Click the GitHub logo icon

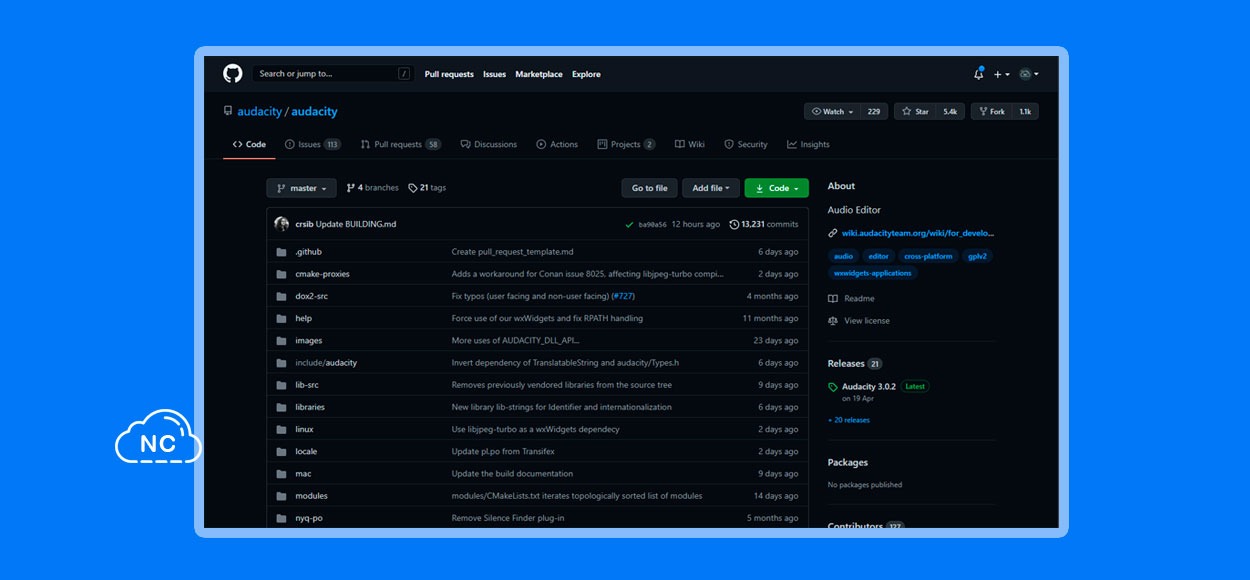click(232, 74)
